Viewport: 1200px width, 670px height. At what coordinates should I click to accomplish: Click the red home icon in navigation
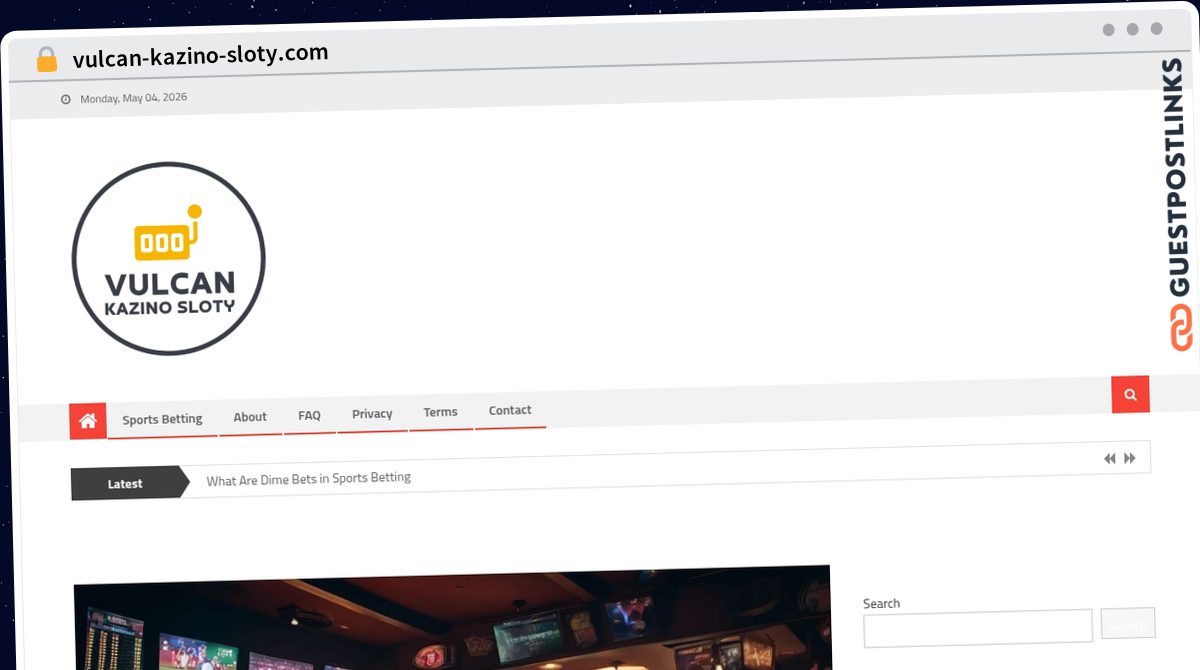[87, 421]
